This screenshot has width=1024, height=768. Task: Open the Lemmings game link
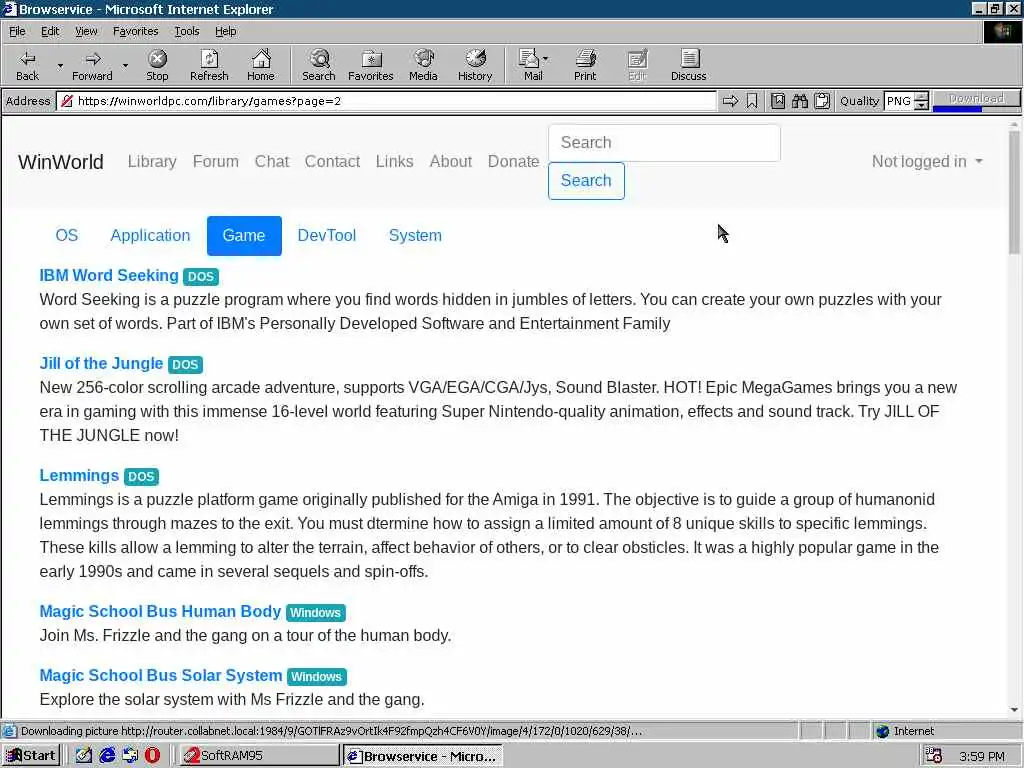79,475
